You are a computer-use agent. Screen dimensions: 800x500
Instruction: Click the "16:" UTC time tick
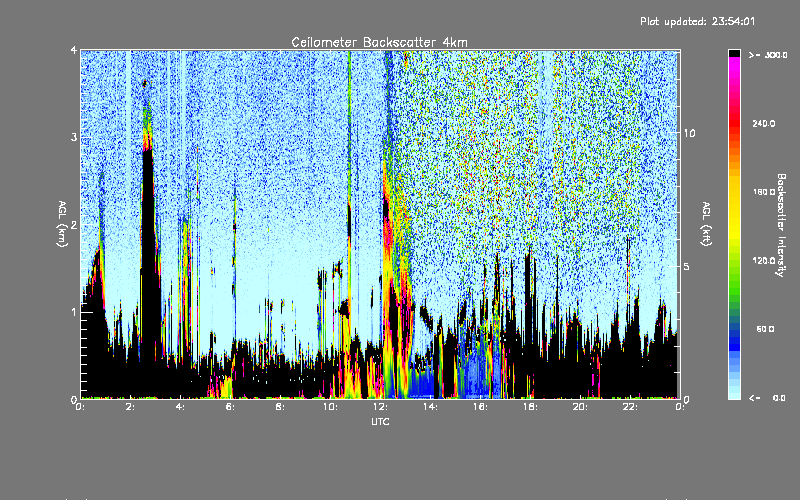pyautogui.click(x=480, y=407)
